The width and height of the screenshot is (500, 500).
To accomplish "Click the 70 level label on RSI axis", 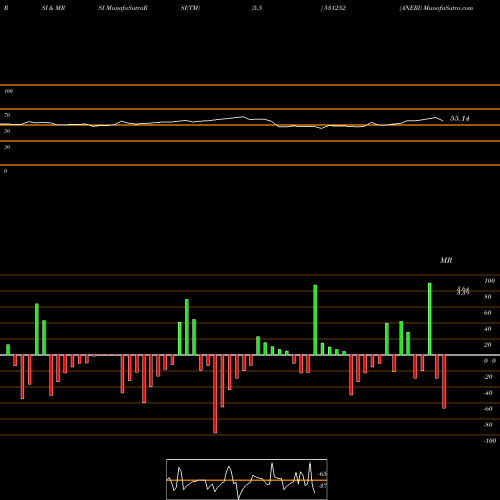I will [7, 115].
